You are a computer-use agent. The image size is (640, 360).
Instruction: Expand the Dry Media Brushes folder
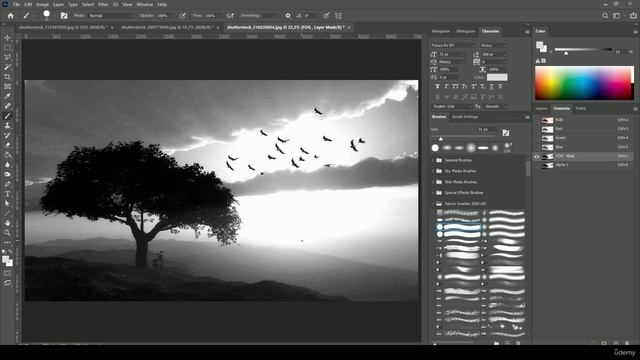(433, 171)
